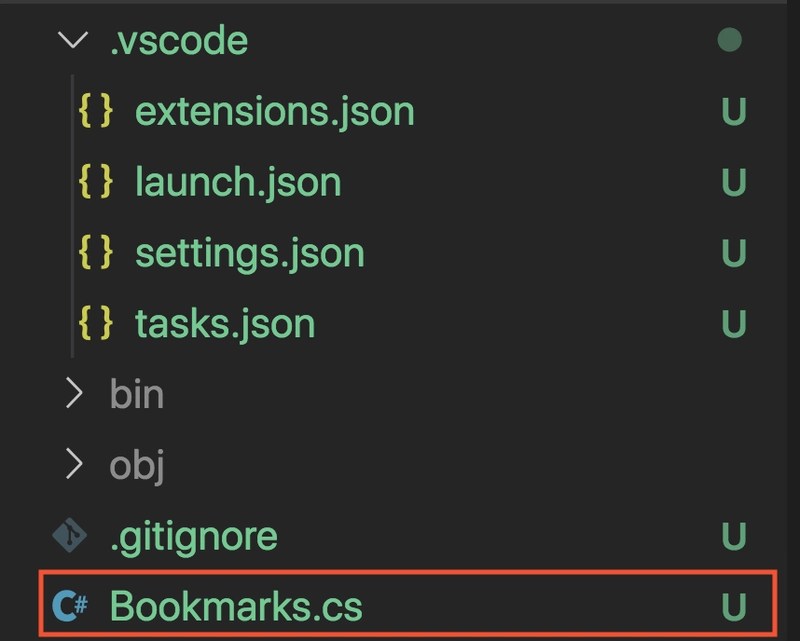The height and width of the screenshot is (641, 800).
Task: Select the obj folder label
Action: point(137,465)
